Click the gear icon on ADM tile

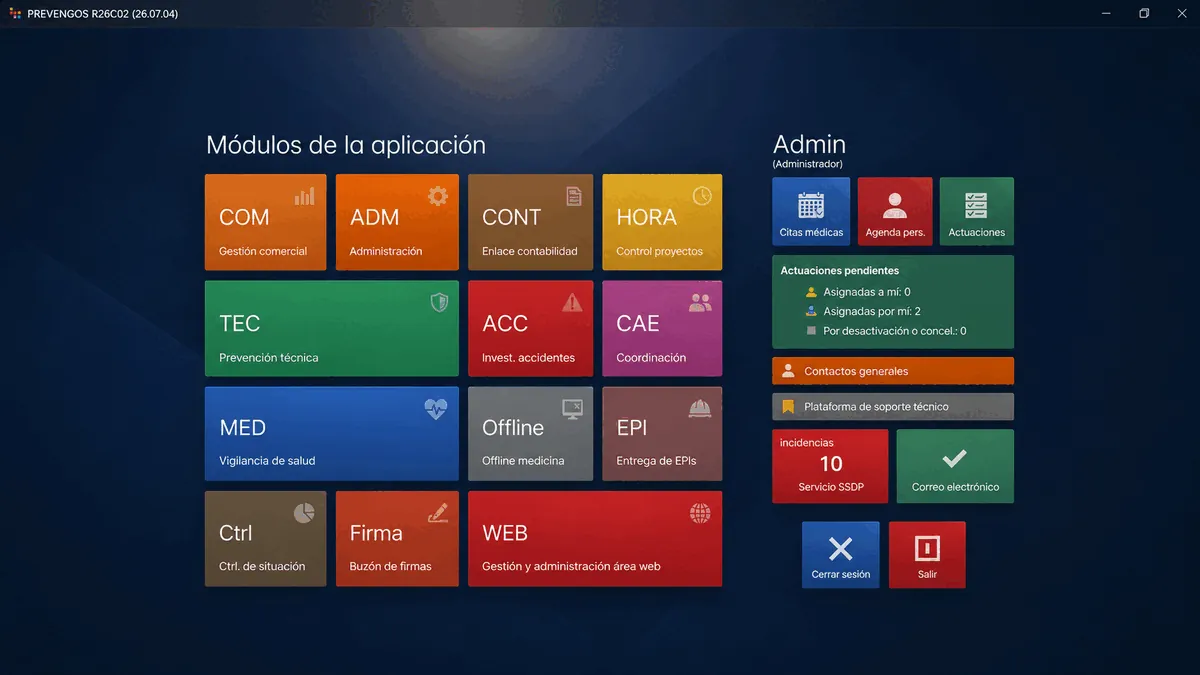(x=437, y=196)
